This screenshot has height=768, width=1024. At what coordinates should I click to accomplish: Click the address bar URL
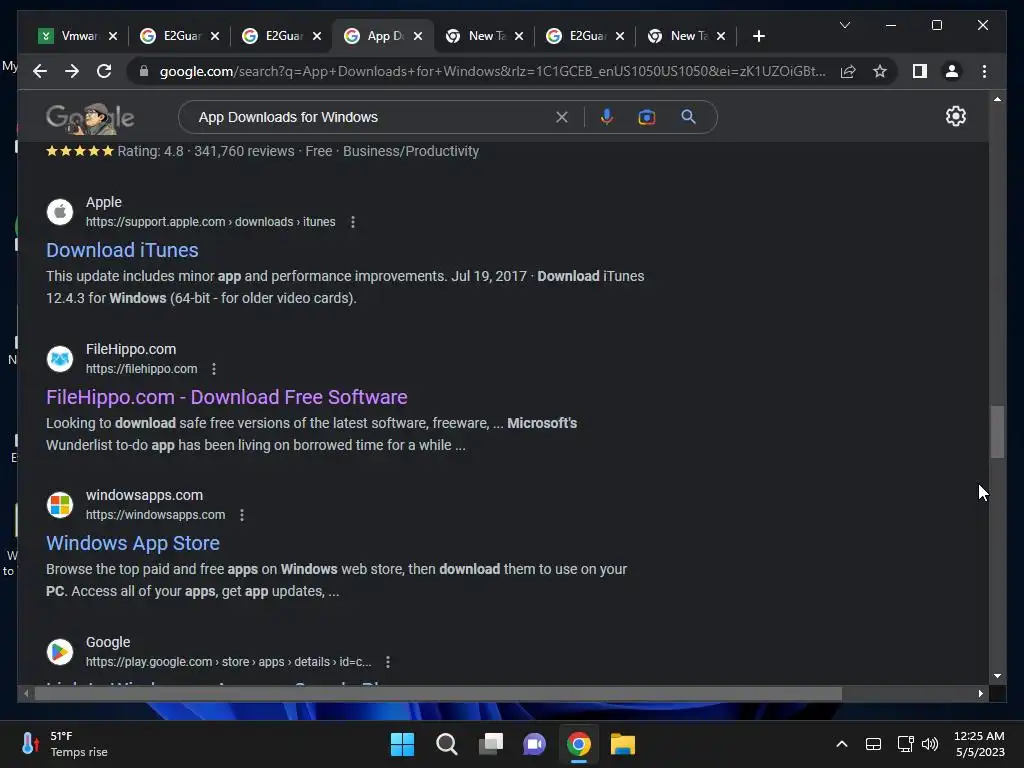tap(492, 71)
